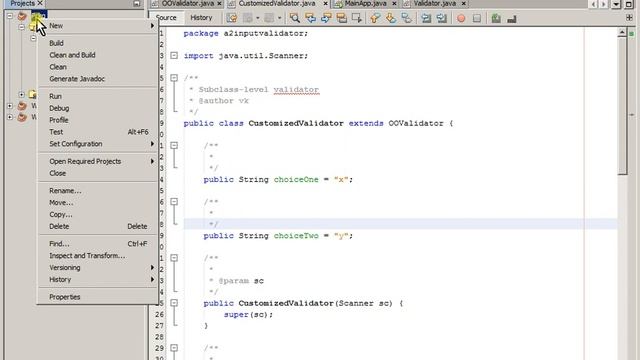Select Profile menu entry
640x360 pixels.
coord(98,120)
